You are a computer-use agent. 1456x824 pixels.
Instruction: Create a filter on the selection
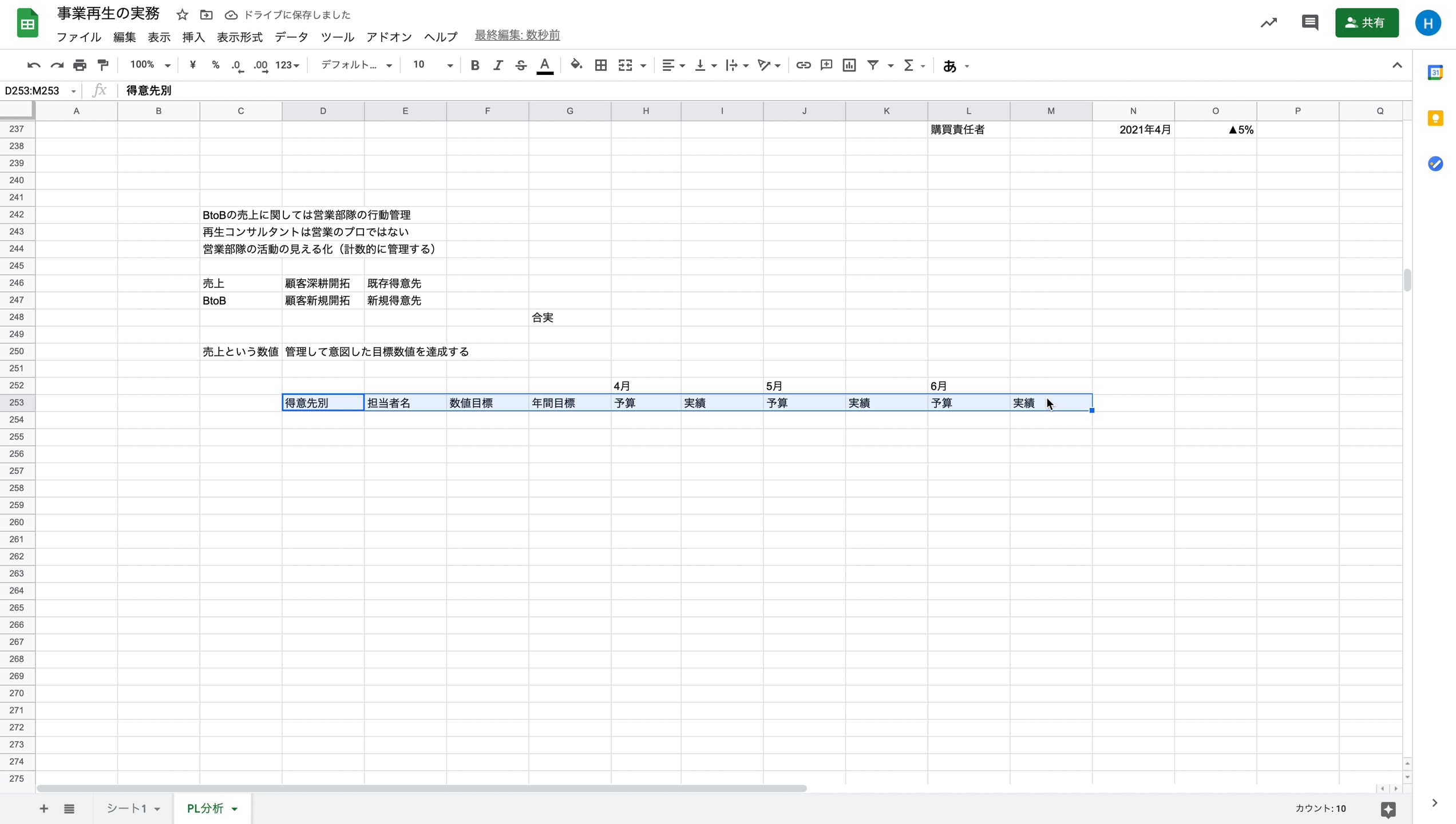pos(872,65)
